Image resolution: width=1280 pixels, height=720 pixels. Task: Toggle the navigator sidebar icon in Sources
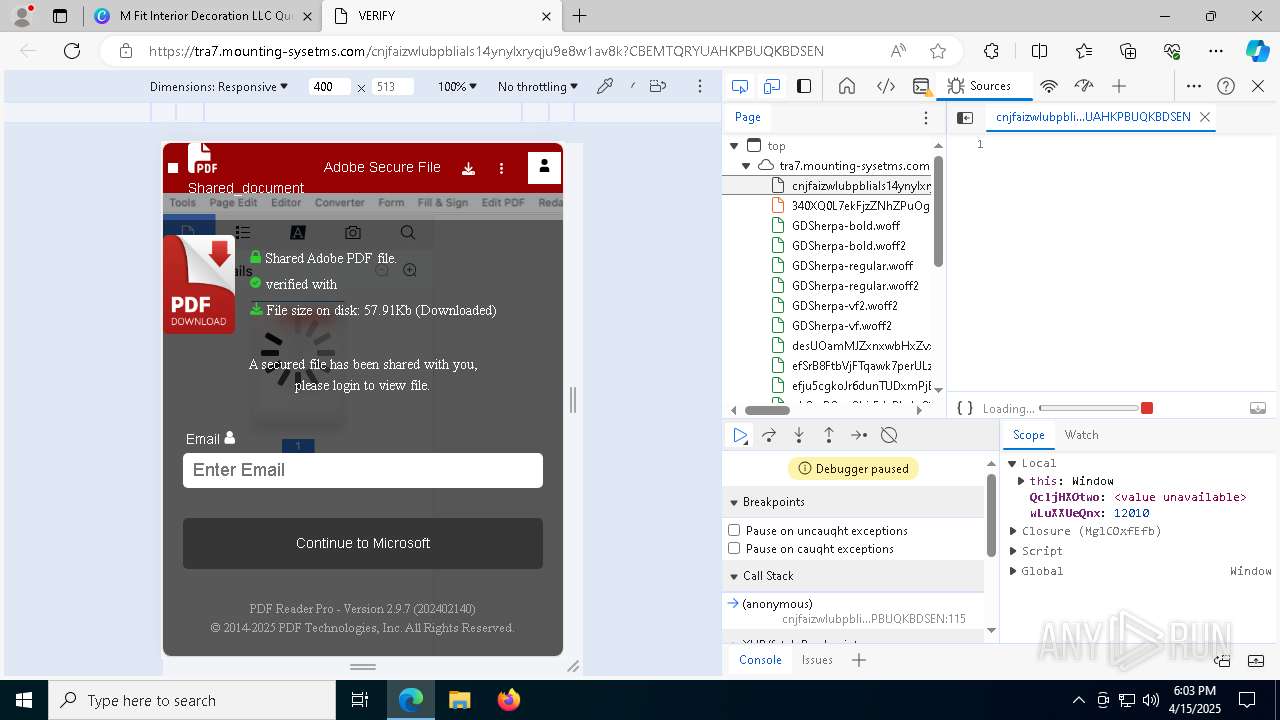965,117
